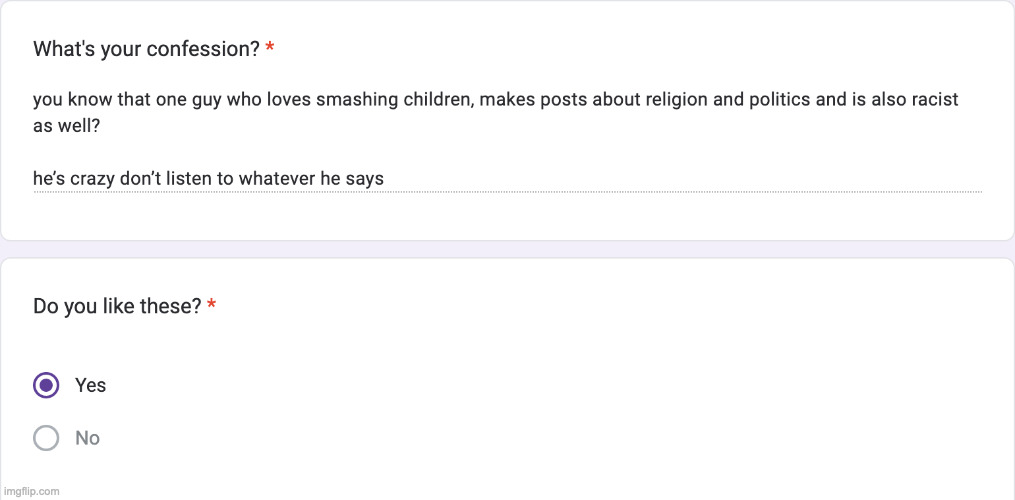The height and width of the screenshot is (500, 1015).
Task: Place cursor in "he's crazy don't listen" line
Action: [120, 179]
